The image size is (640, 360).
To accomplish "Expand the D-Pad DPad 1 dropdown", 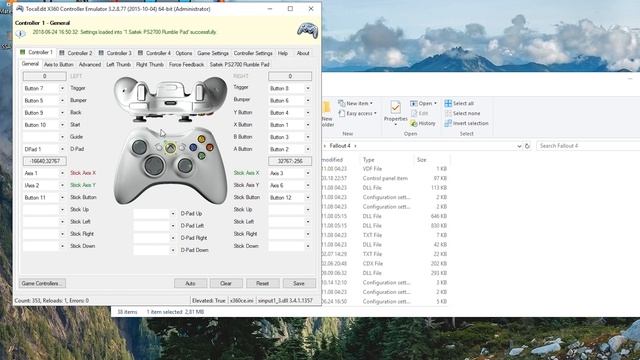I will (x=62, y=149).
